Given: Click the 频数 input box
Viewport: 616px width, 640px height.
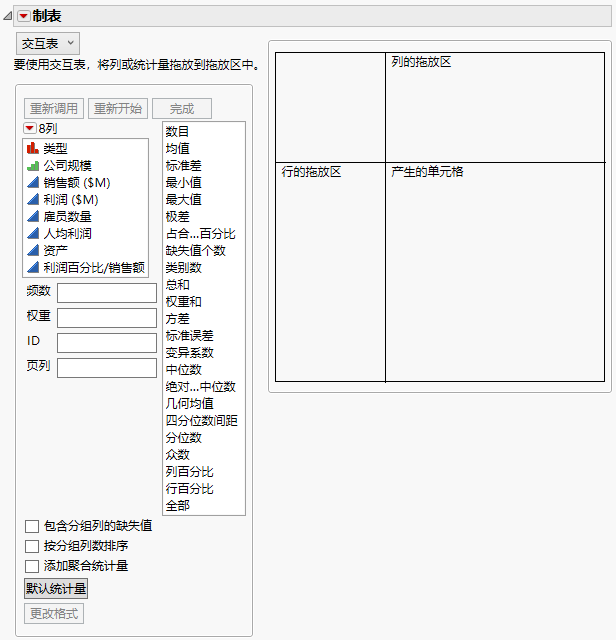Looking at the screenshot, I should [107, 293].
